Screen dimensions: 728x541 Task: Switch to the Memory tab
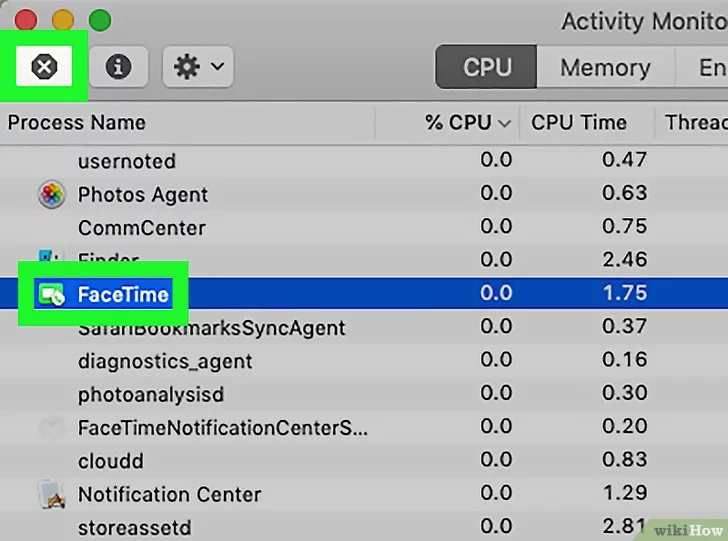click(605, 67)
